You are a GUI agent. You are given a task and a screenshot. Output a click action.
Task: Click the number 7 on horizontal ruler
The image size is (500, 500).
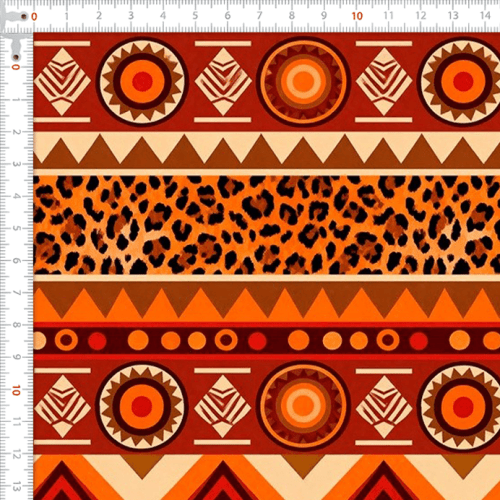tap(259, 16)
